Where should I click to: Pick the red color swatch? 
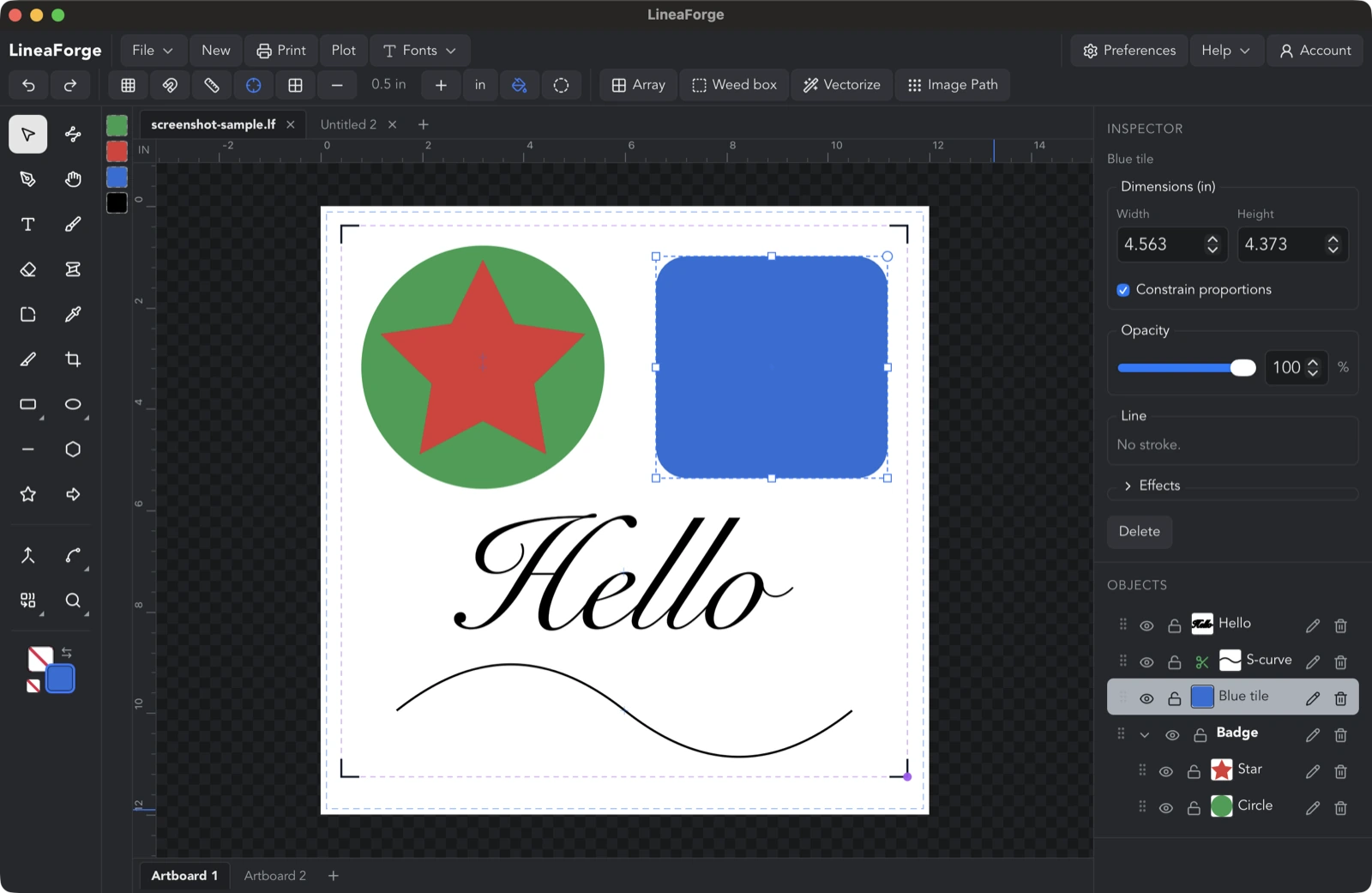(x=117, y=151)
